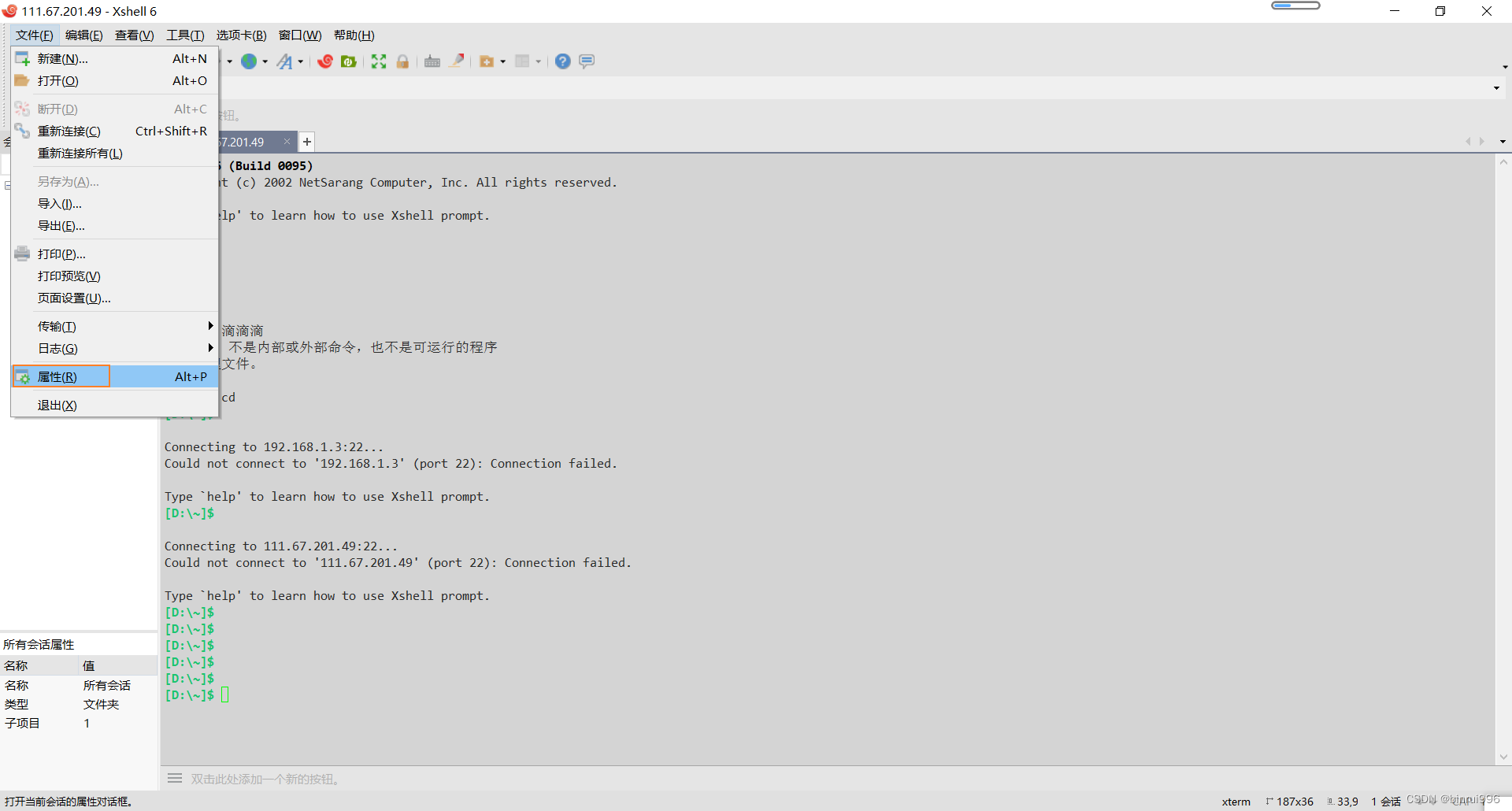Choose 退出(X) to exit
1512x811 pixels.
[x=115, y=405]
